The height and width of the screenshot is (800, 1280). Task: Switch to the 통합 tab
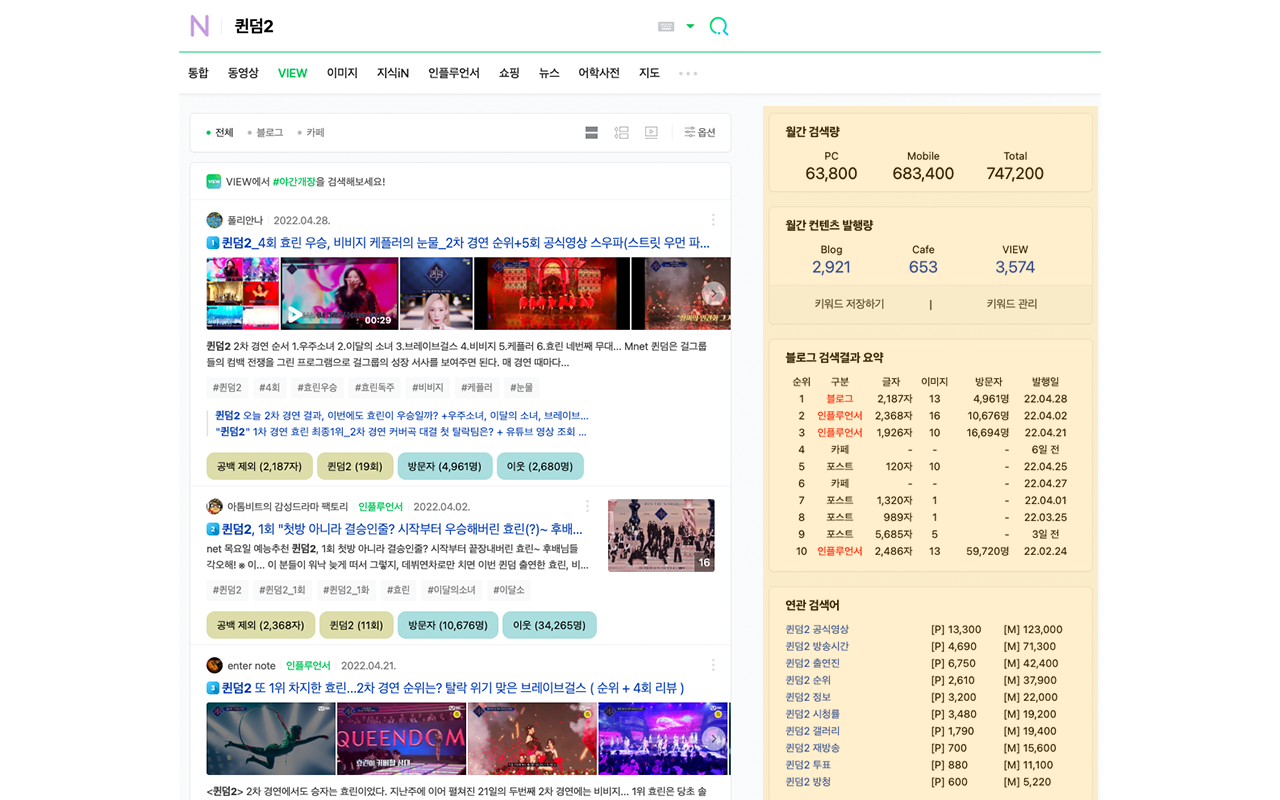198,73
